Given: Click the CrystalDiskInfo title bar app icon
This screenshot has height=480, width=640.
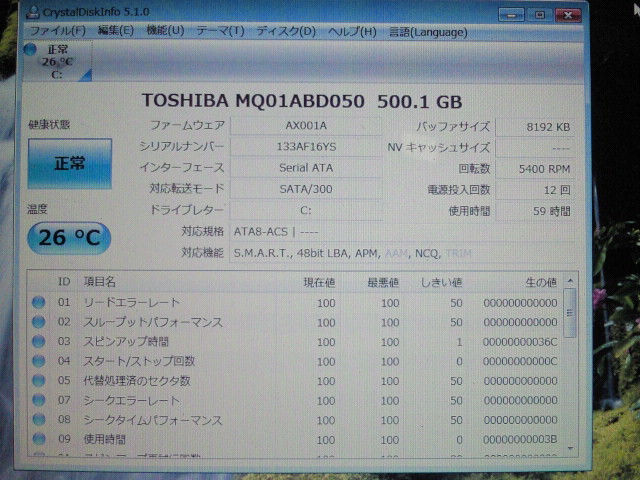Looking at the screenshot, I should (32, 12).
